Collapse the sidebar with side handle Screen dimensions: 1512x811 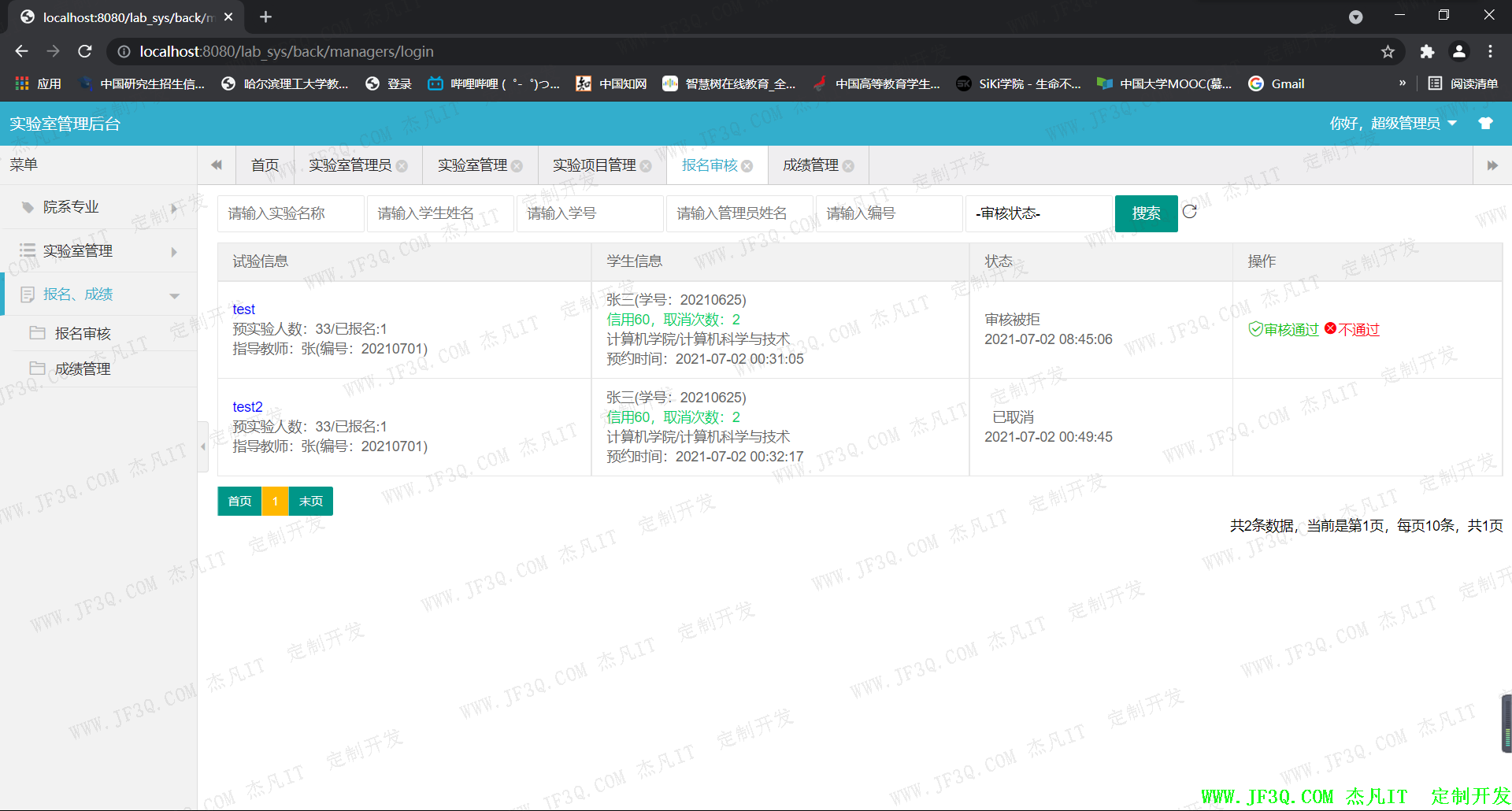pyautogui.click(x=202, y=446)
